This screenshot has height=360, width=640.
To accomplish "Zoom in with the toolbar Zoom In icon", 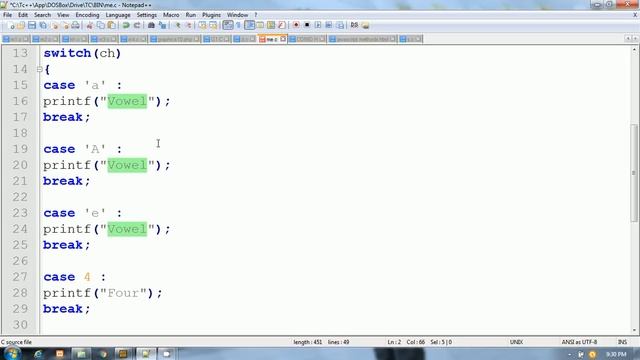I will pos(178,25).
